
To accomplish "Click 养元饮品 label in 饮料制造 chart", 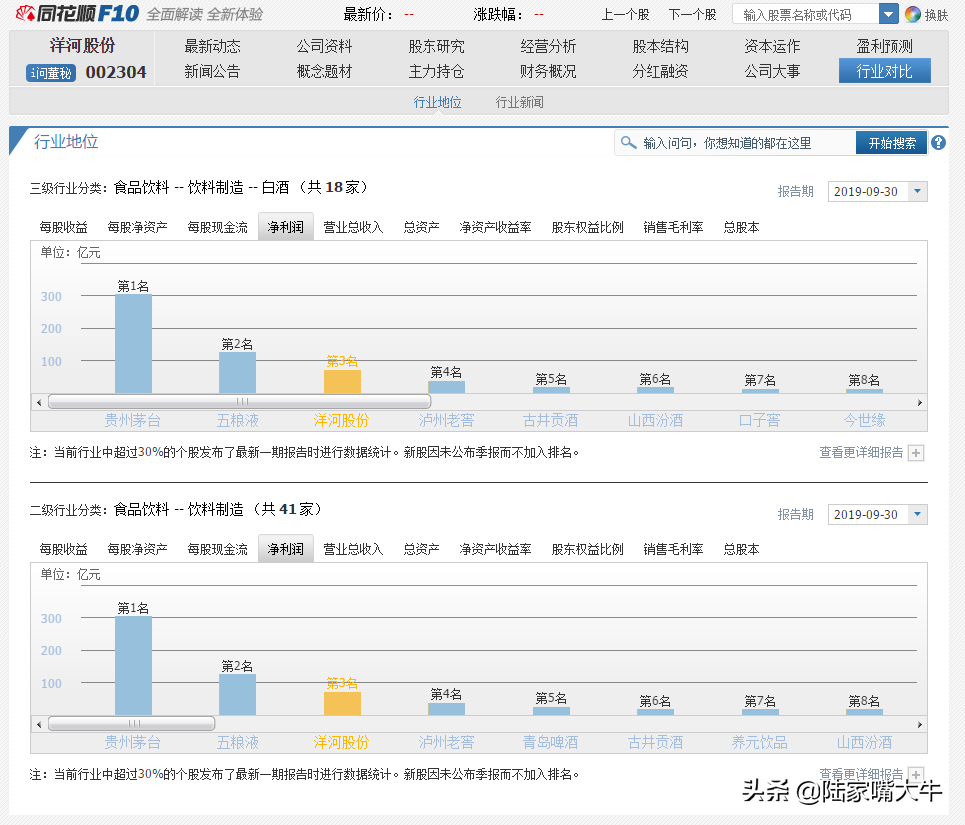I will (759, 743).
